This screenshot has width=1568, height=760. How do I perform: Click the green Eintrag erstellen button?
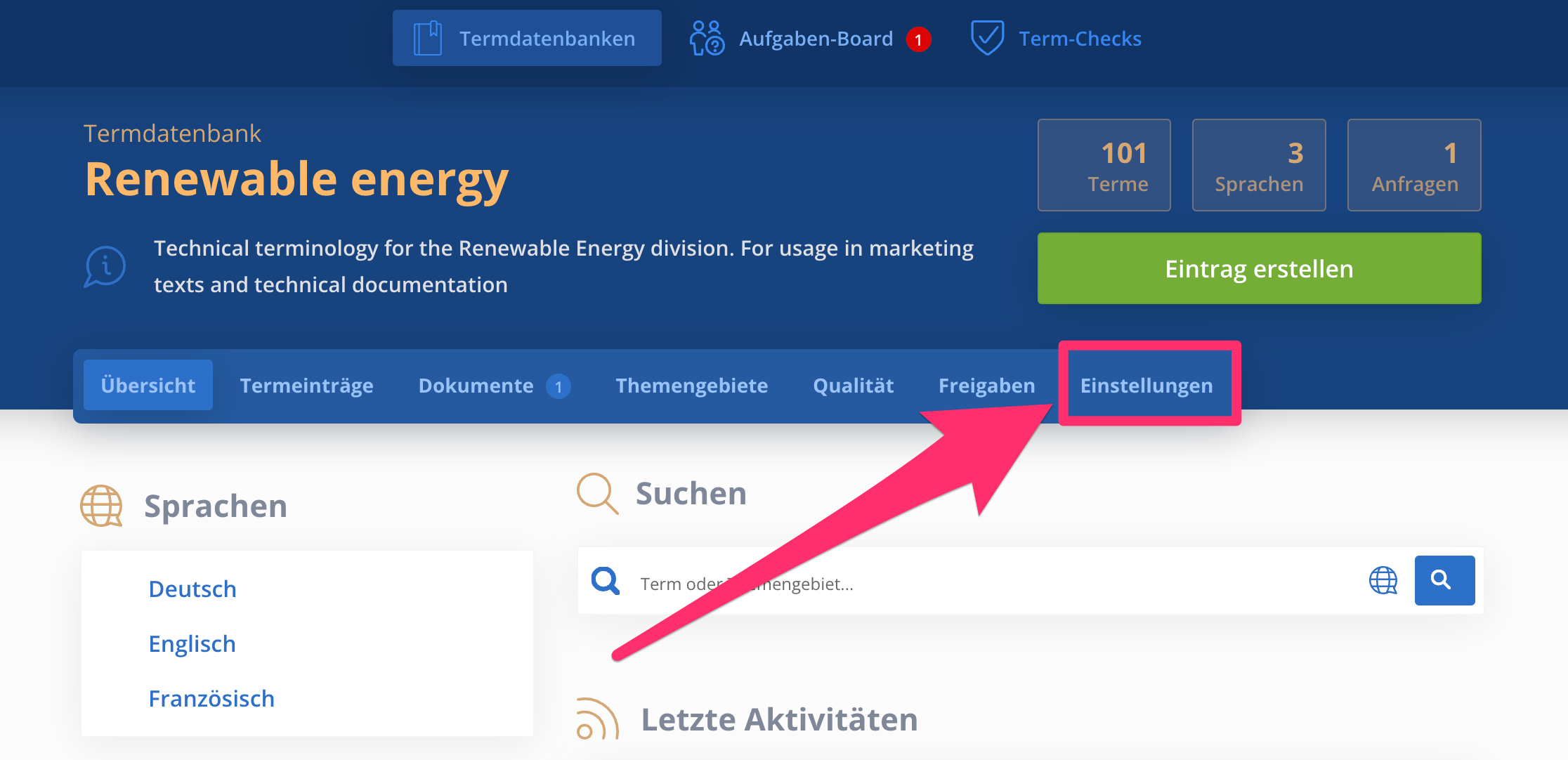coord(1259,268)
